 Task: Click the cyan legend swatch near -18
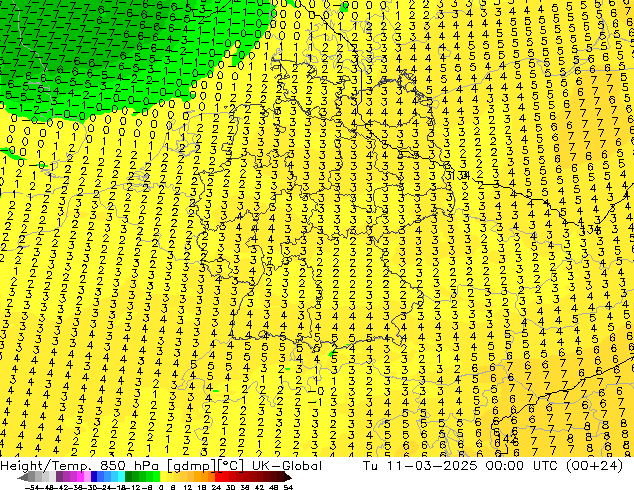click(x=121, y=477)
